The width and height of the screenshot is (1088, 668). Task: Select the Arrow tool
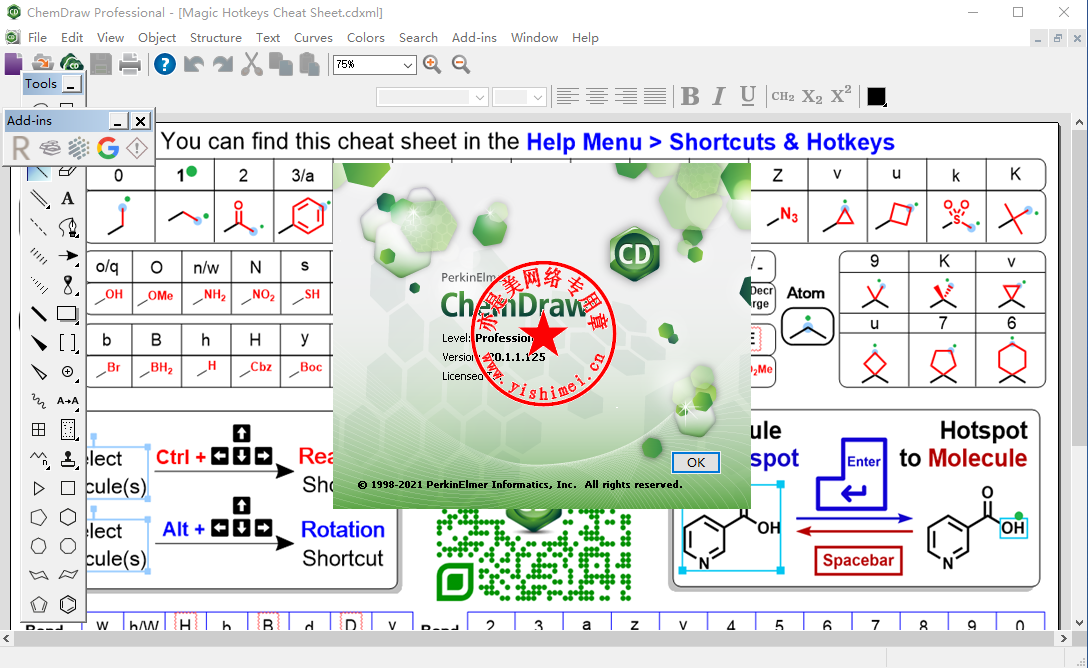tap(67, 256)
